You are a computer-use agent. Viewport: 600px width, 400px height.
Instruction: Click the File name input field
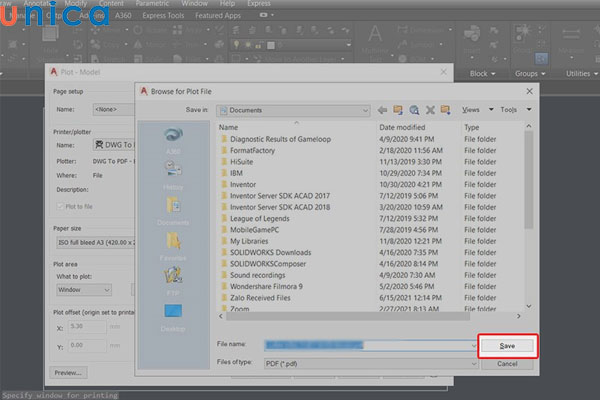[x=370, y=346]
